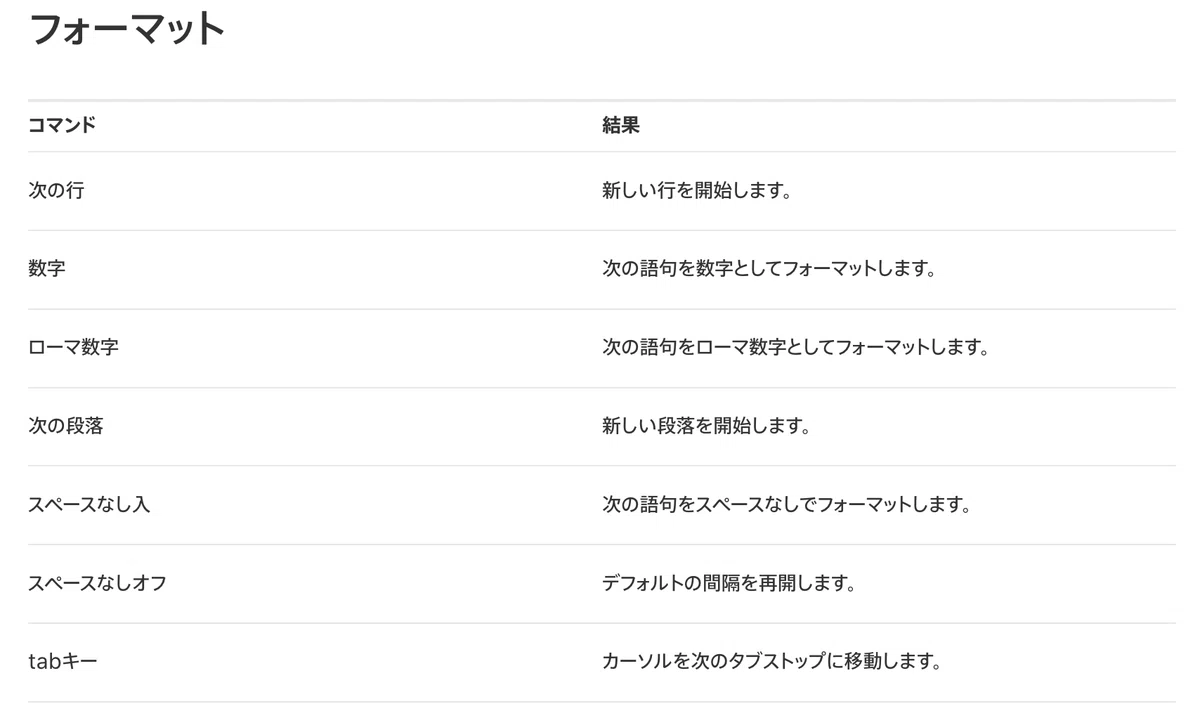Click カーソルを次のタブストップに移動します text
This screenshot has height=725, width=1200.
pyautogui.click(x=771, y=662)
